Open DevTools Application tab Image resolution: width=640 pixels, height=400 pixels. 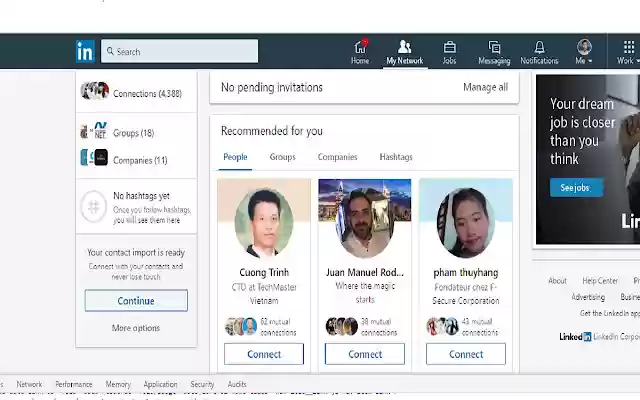tap(160, 384)
